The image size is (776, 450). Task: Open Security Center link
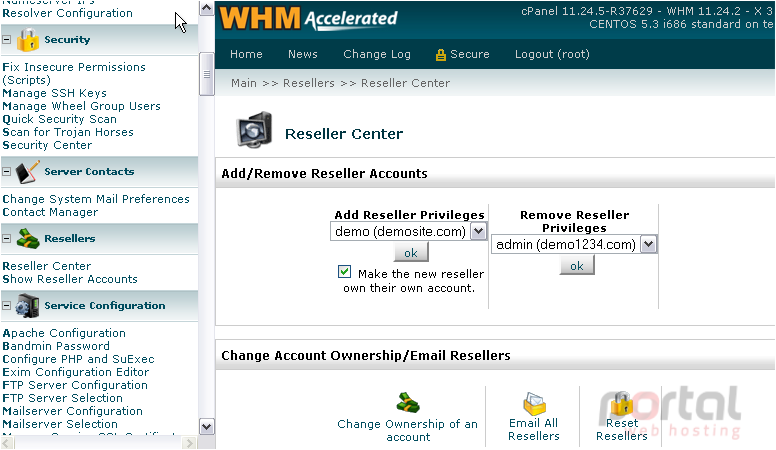point(47,145)
